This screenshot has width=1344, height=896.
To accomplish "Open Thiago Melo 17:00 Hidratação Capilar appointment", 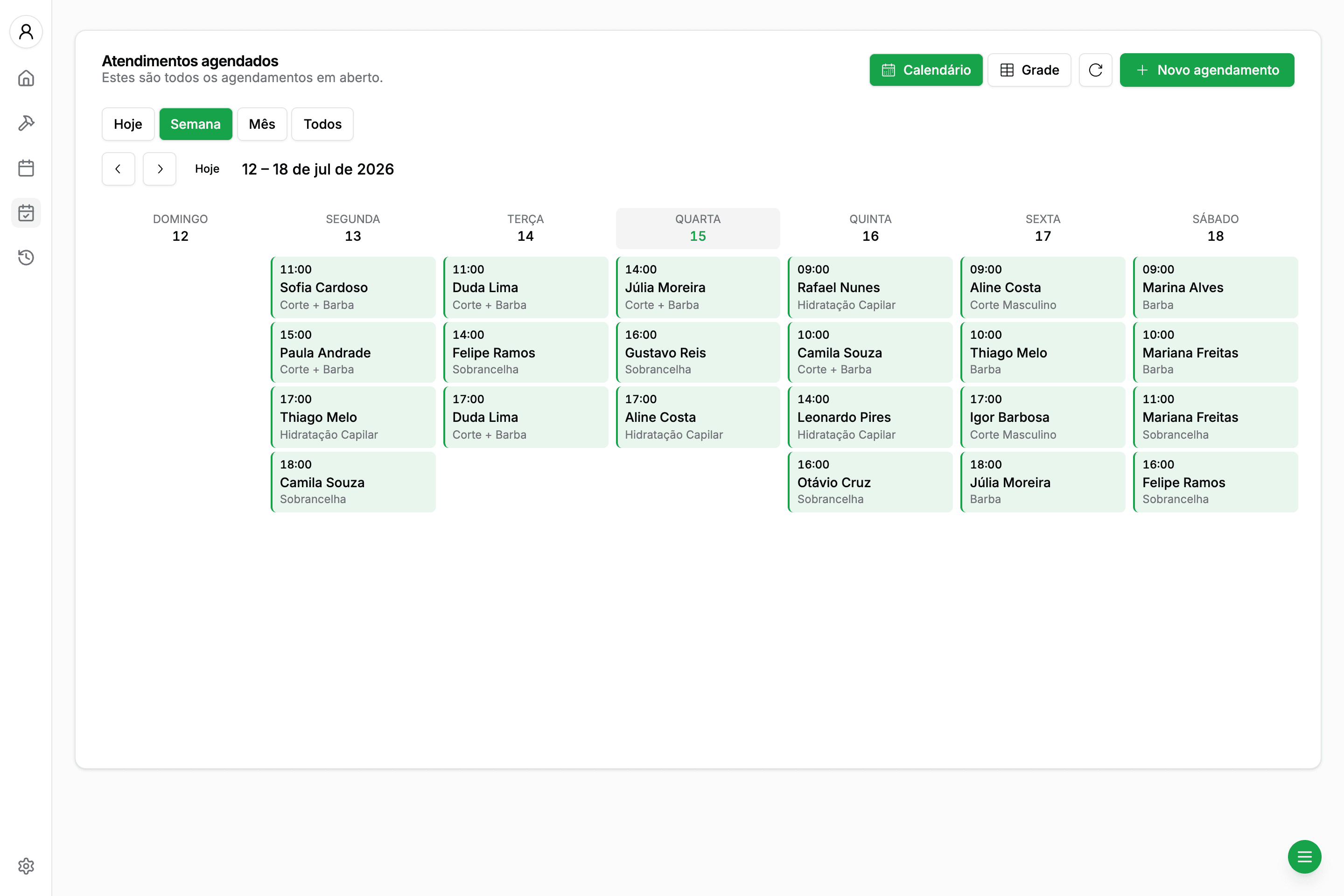I will [353, 417].
